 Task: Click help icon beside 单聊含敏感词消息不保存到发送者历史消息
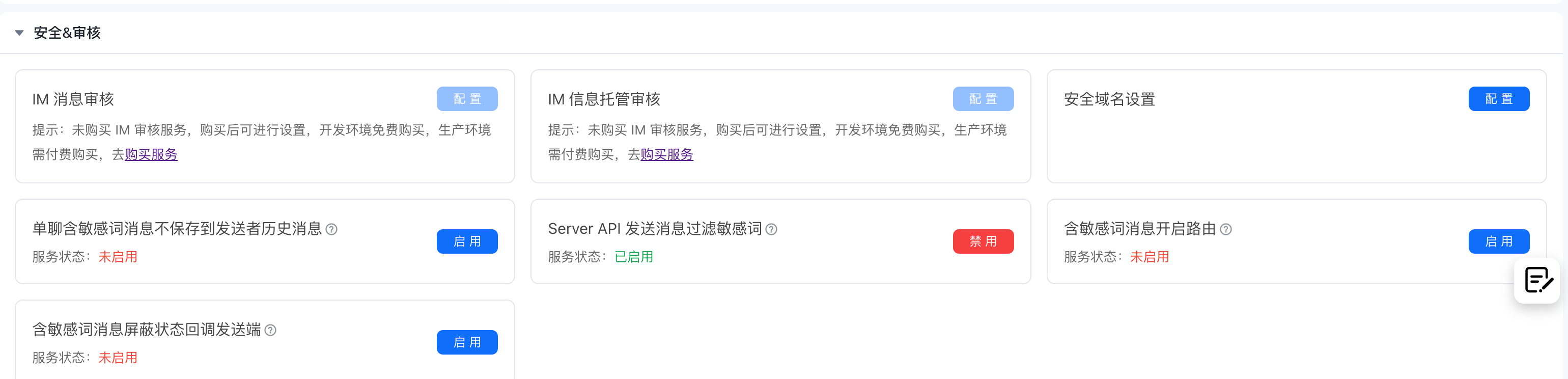pos(332,229)
